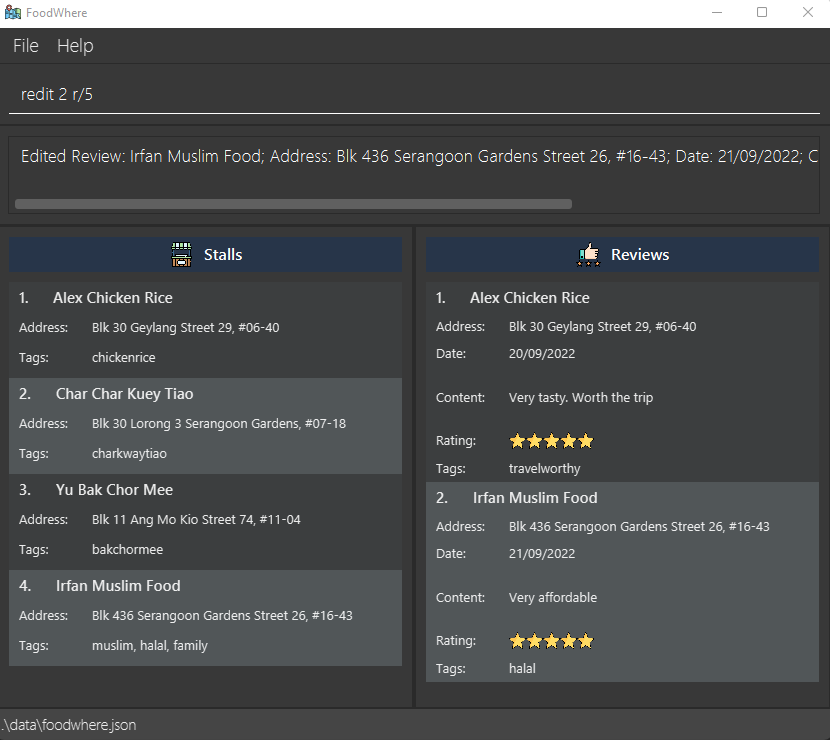Click review address Blk 30 Geylang Street 29

(x=602, y=327)
